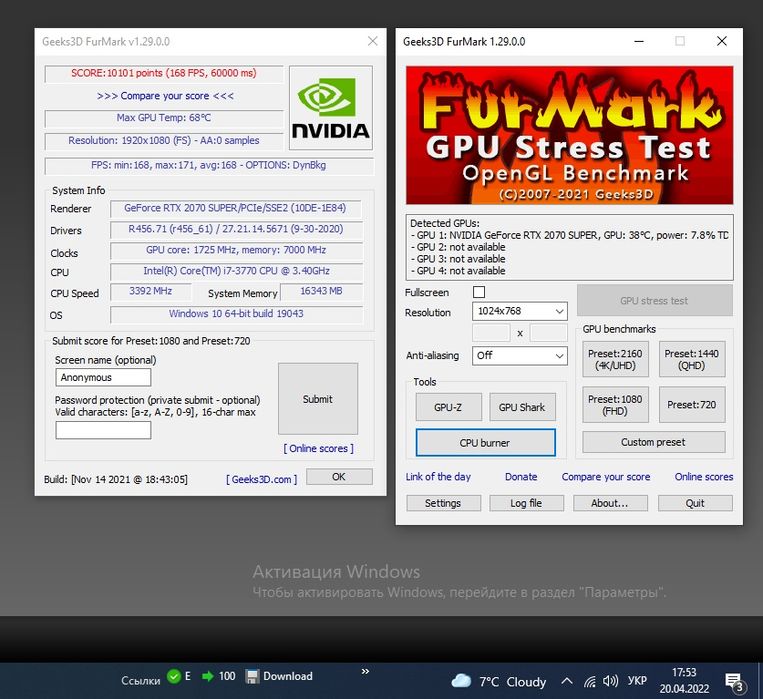Open the Link of the day
Image resolution: width=763 pixels, height=699 pixels.
[x=438, y=477]
